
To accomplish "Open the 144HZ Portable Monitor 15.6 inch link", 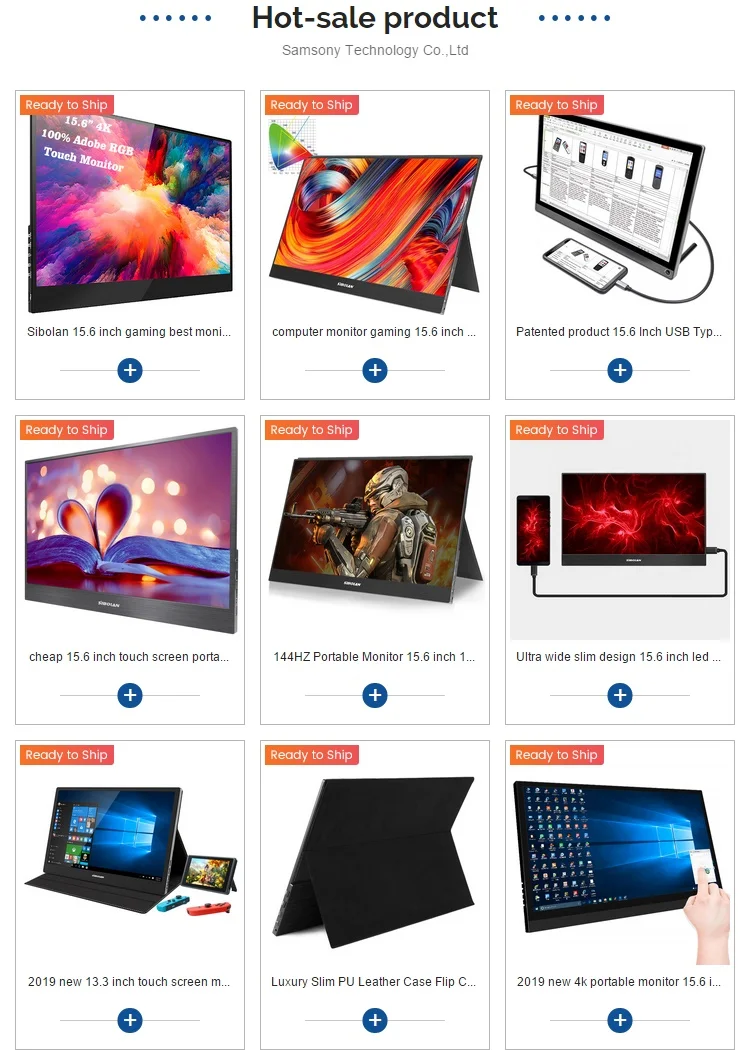I will (374, 657).
